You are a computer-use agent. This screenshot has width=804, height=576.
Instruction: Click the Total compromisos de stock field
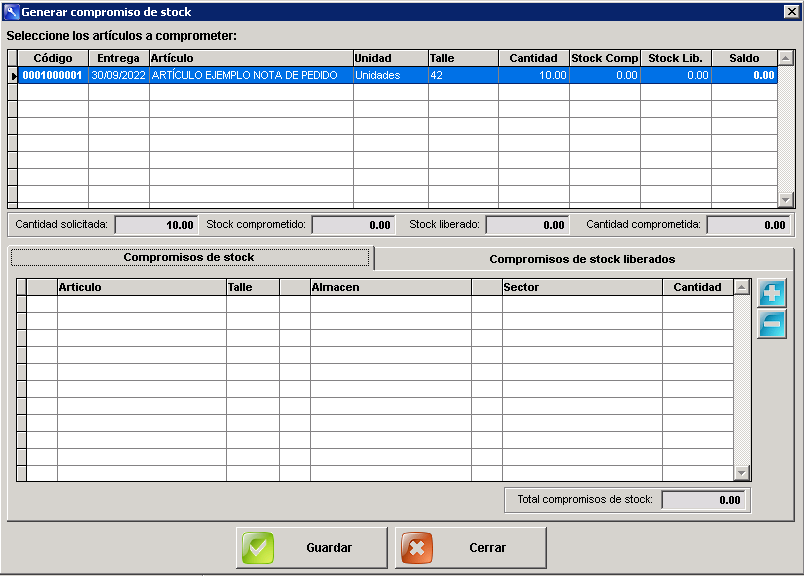tap(704, 500)
